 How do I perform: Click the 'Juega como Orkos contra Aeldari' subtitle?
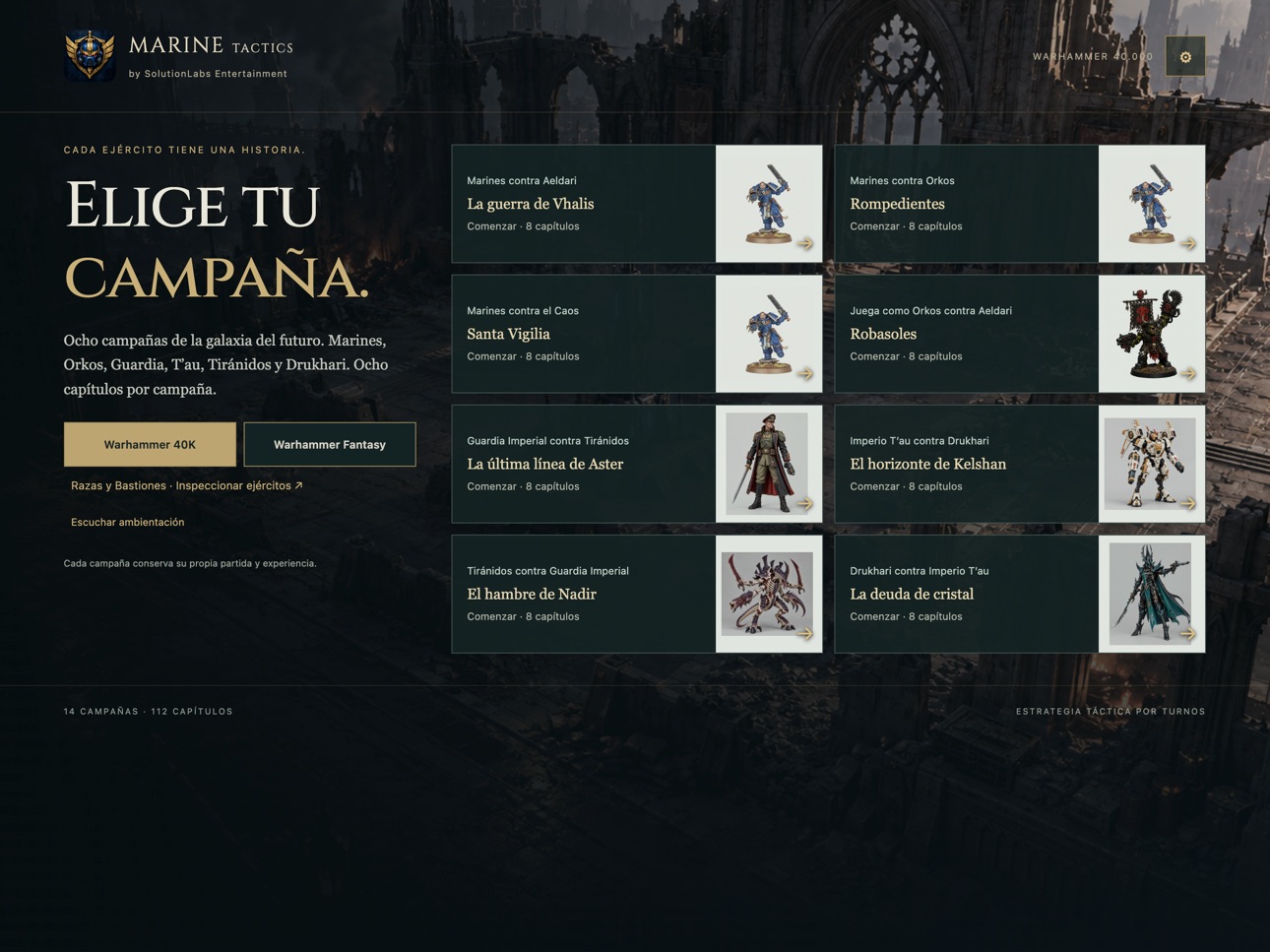(931, 310)
